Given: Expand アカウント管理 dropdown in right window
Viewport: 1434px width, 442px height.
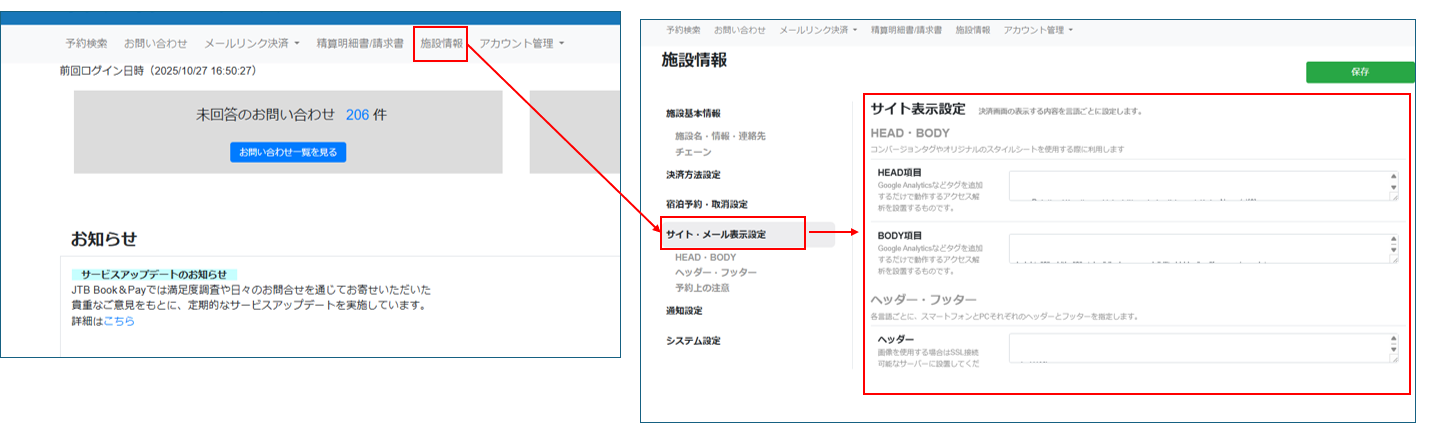Looking at the screenshot, I should point(1038,30).
